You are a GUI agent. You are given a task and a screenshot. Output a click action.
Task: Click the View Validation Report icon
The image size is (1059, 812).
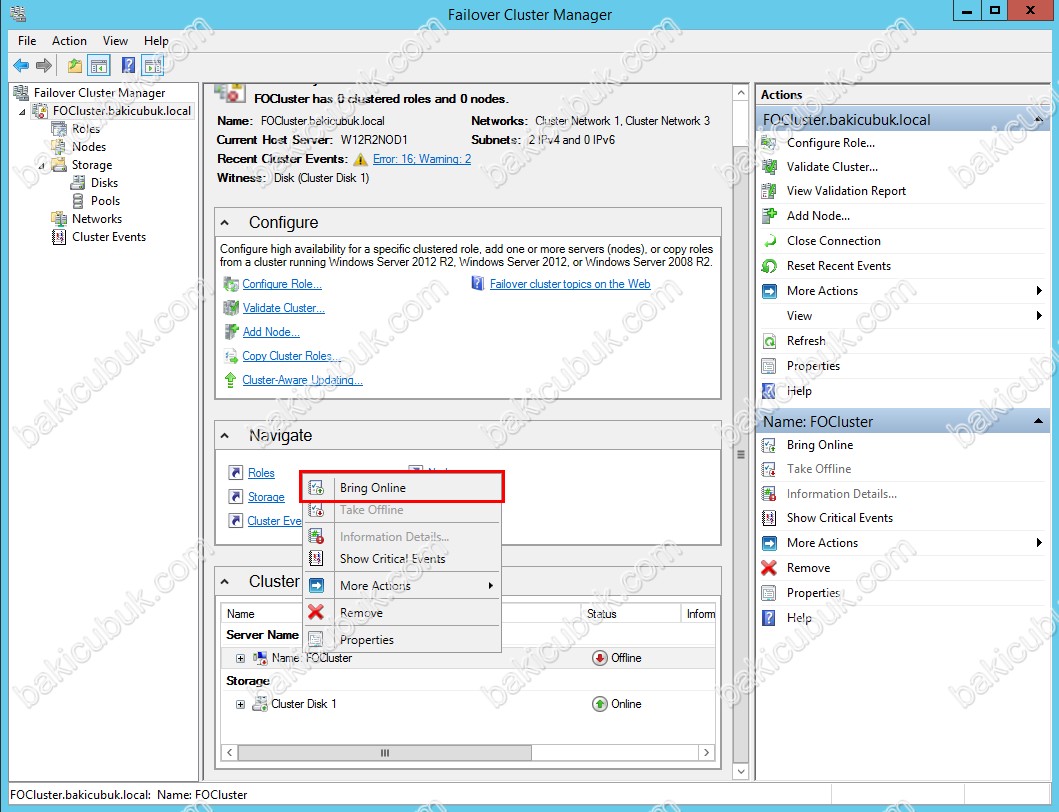pyautogui.click(x=769, y=191)
